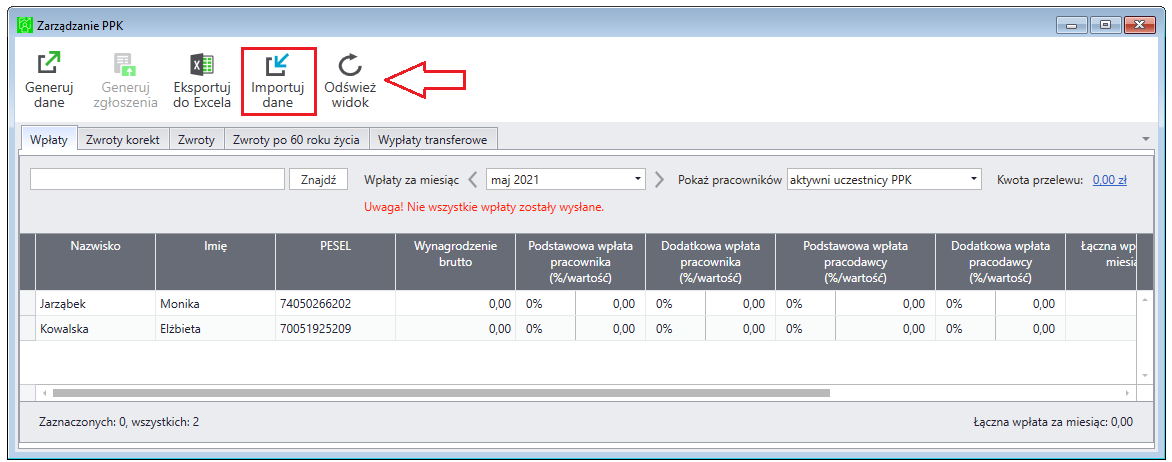Viewport: 1172px width, 462px height.
Task: Select row header of Jarząbek Monika
Action: pos(28,304)
